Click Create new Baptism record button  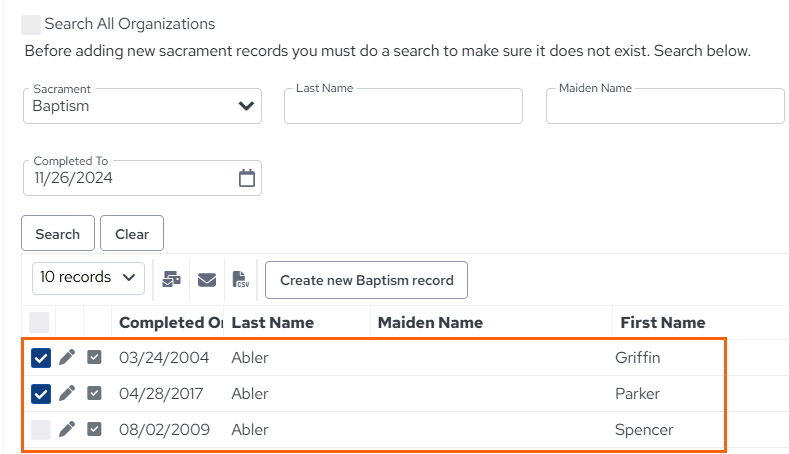(366, 280)
